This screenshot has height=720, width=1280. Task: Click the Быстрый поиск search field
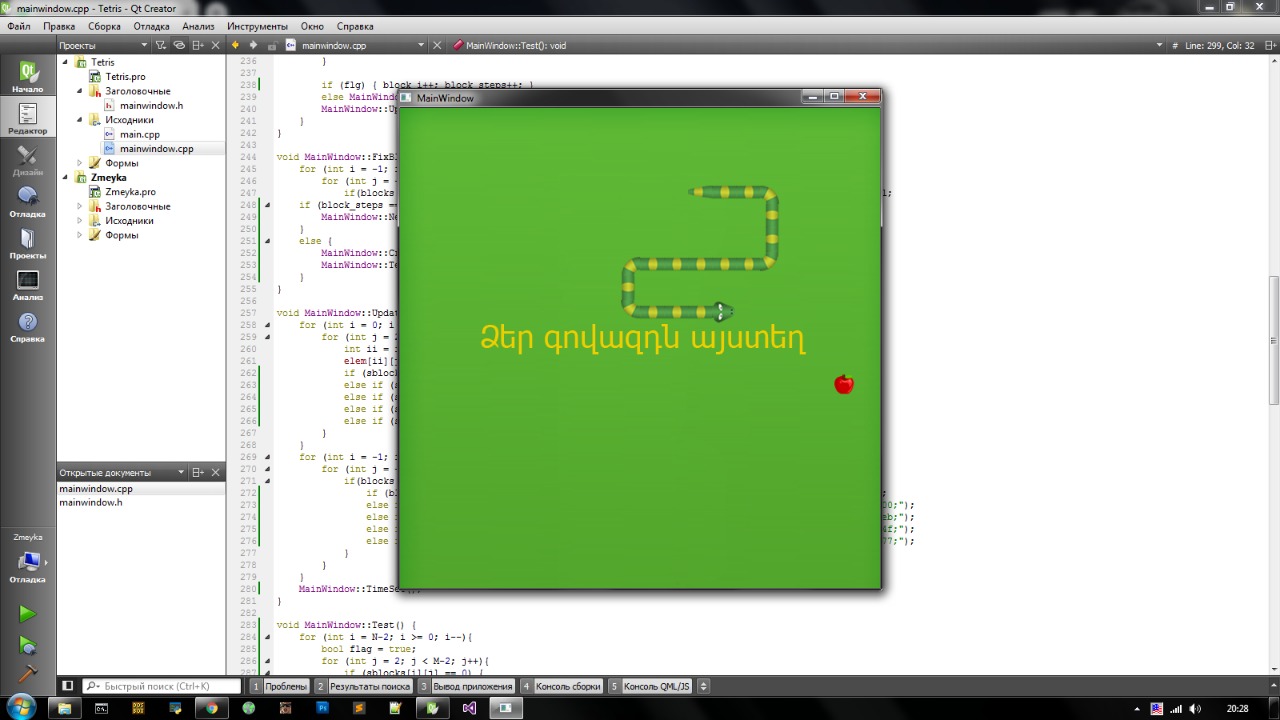coord(160,686)
